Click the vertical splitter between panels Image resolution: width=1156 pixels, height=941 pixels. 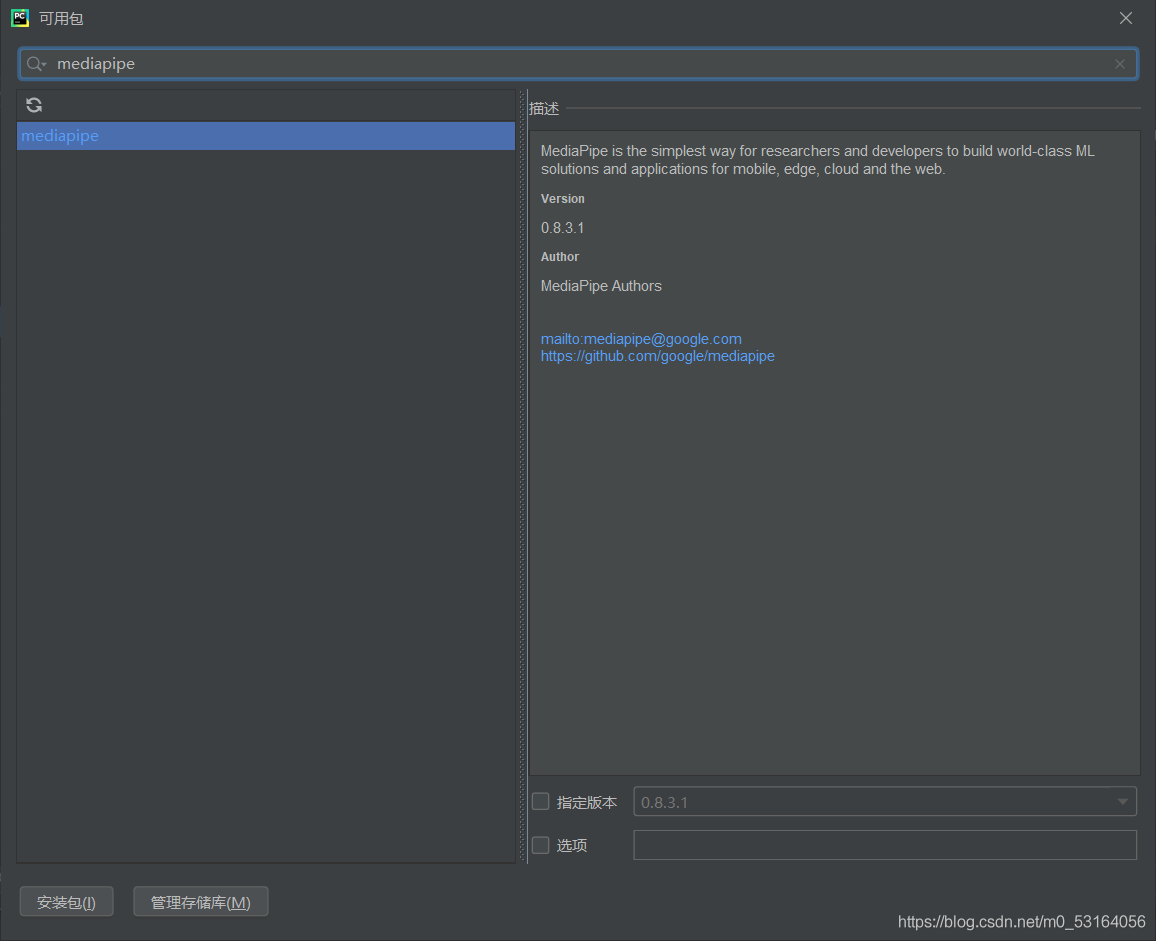[523, 476]
